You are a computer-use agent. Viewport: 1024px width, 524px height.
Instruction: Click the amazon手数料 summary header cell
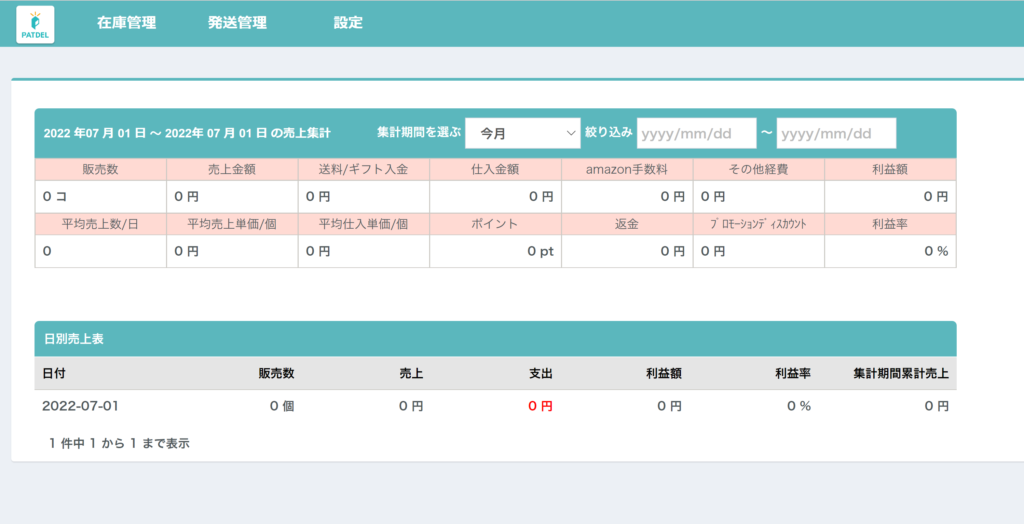coord(627,169)
